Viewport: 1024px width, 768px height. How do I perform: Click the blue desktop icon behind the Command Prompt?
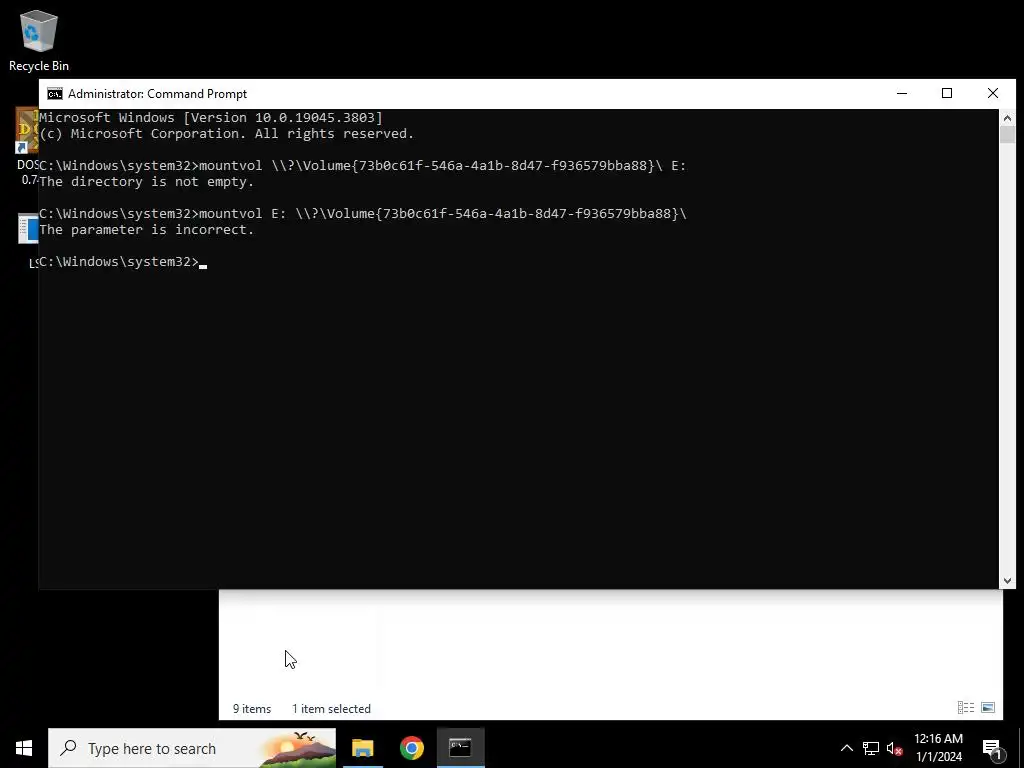(x=28, y=229)
